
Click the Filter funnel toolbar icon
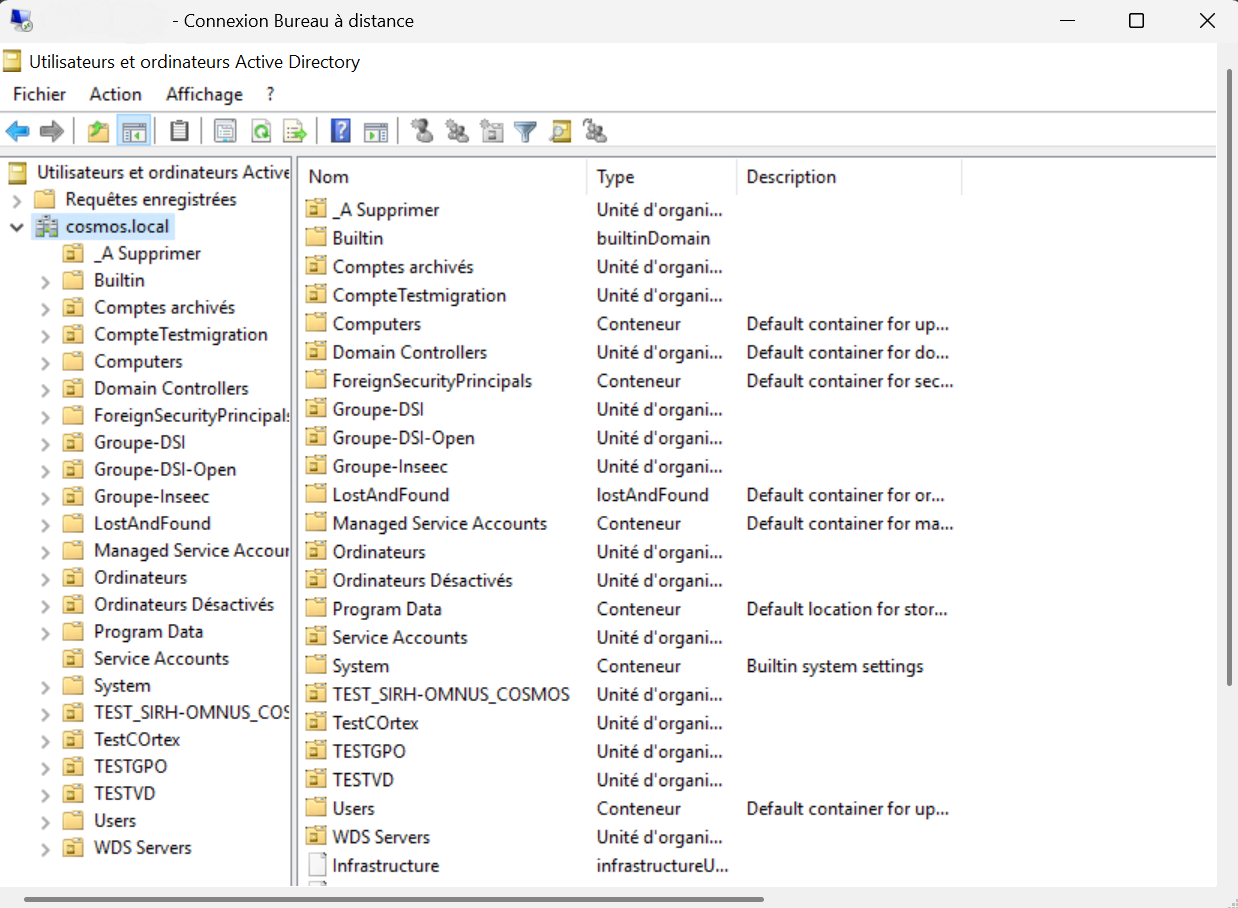coord(525,131)
